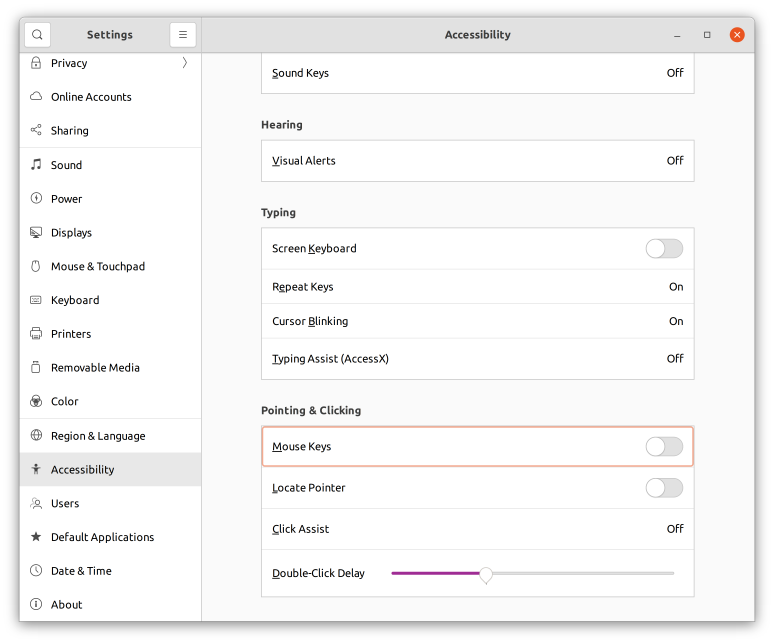Screen dimensions: 774x643
Task: Open the Users panel label
Action: 65,503
